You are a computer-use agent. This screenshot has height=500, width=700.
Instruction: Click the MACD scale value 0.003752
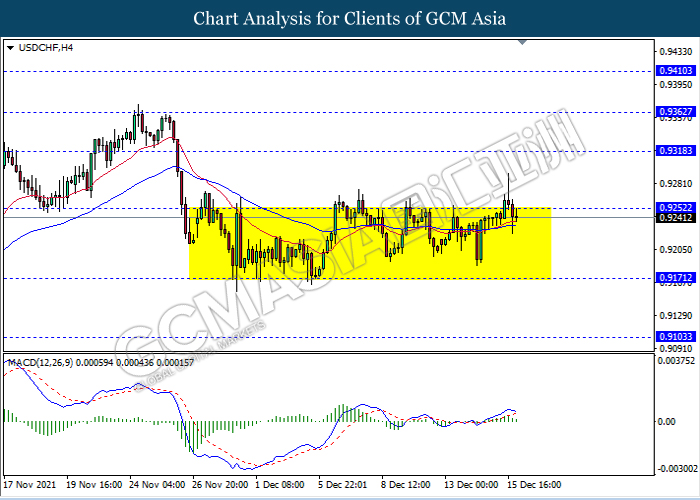point(677,361)
